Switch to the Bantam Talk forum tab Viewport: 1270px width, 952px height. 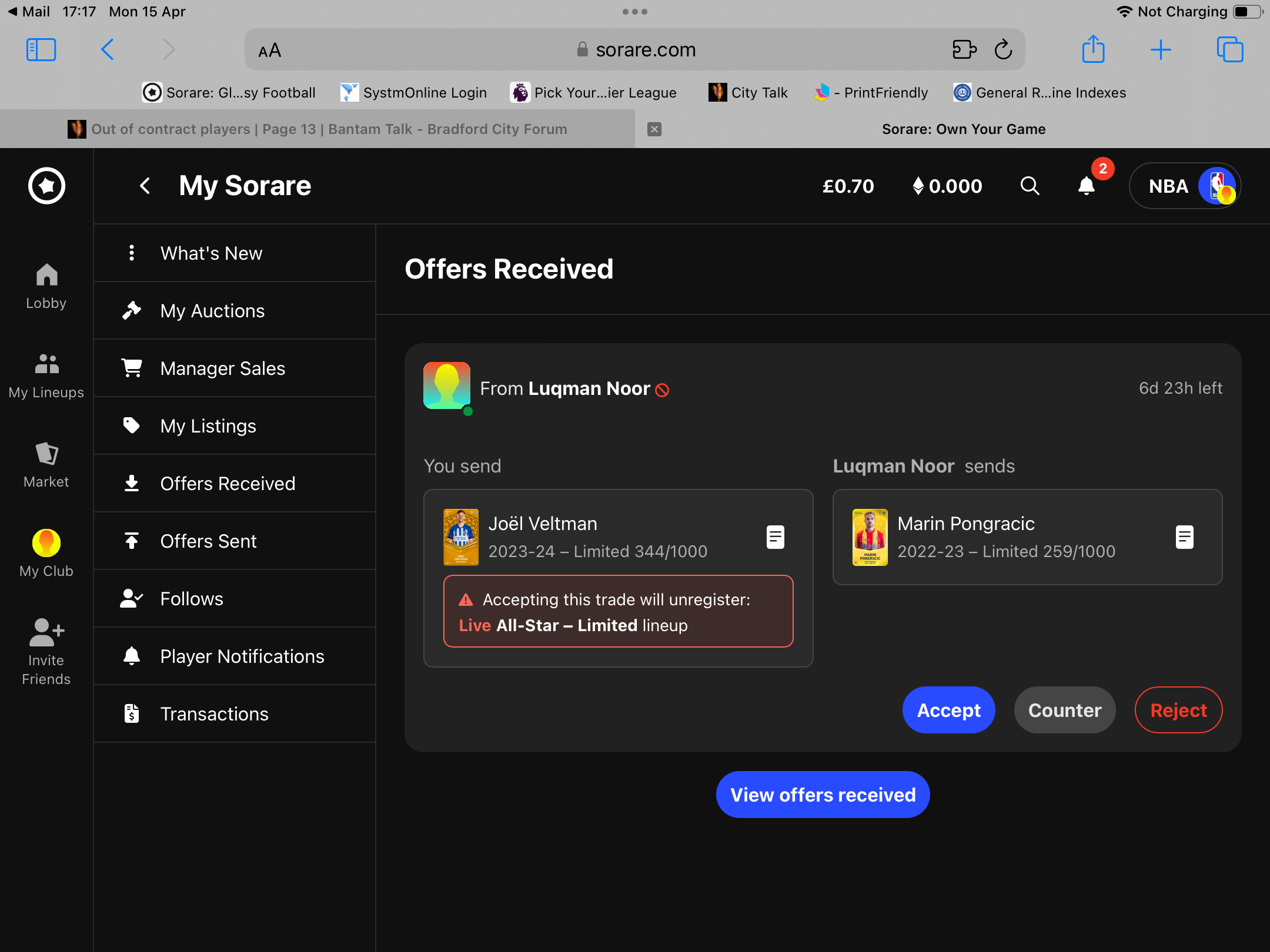(317, 129)
